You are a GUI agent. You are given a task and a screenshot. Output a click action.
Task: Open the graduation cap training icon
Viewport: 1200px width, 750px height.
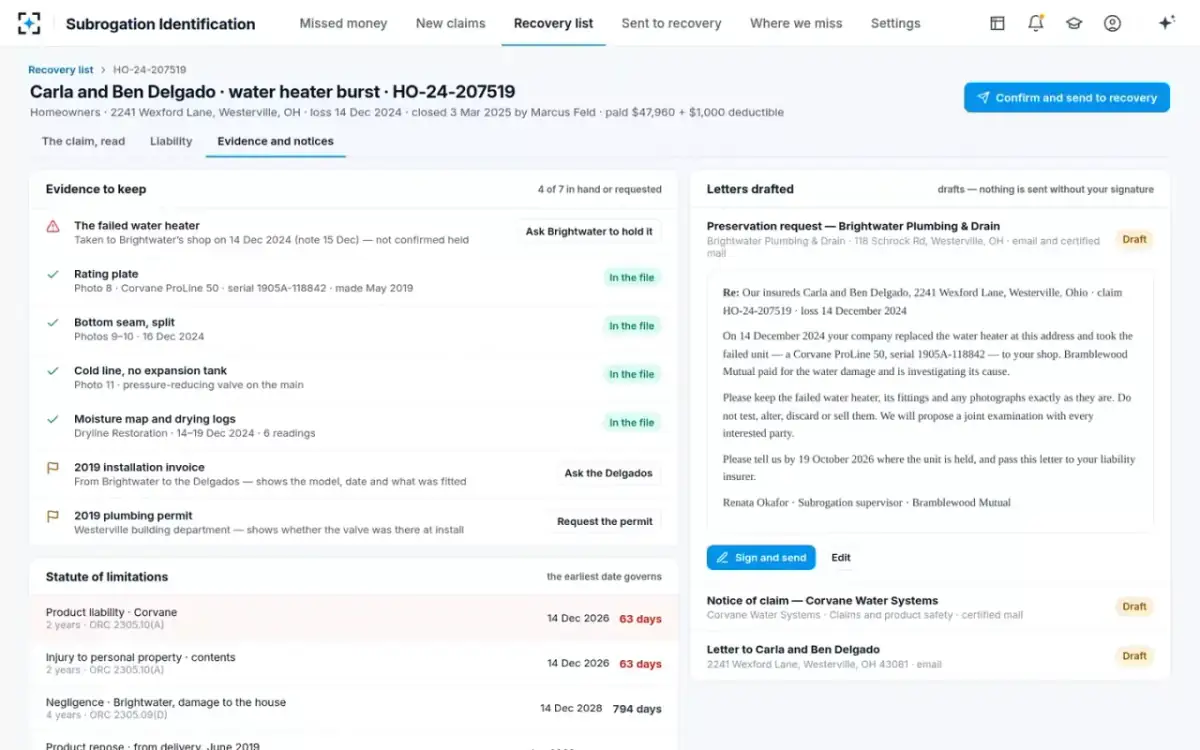1074,23
